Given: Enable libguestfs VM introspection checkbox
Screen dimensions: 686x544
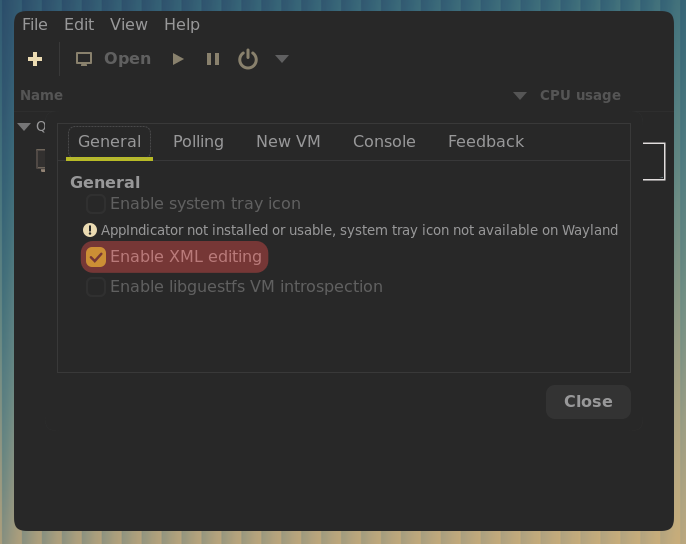Looking at the screenshot, I should coord(96,287).
